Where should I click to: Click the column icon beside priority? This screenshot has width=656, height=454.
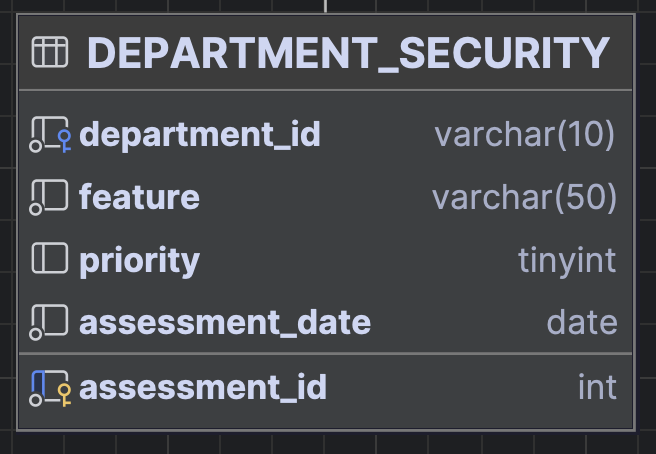50,258
